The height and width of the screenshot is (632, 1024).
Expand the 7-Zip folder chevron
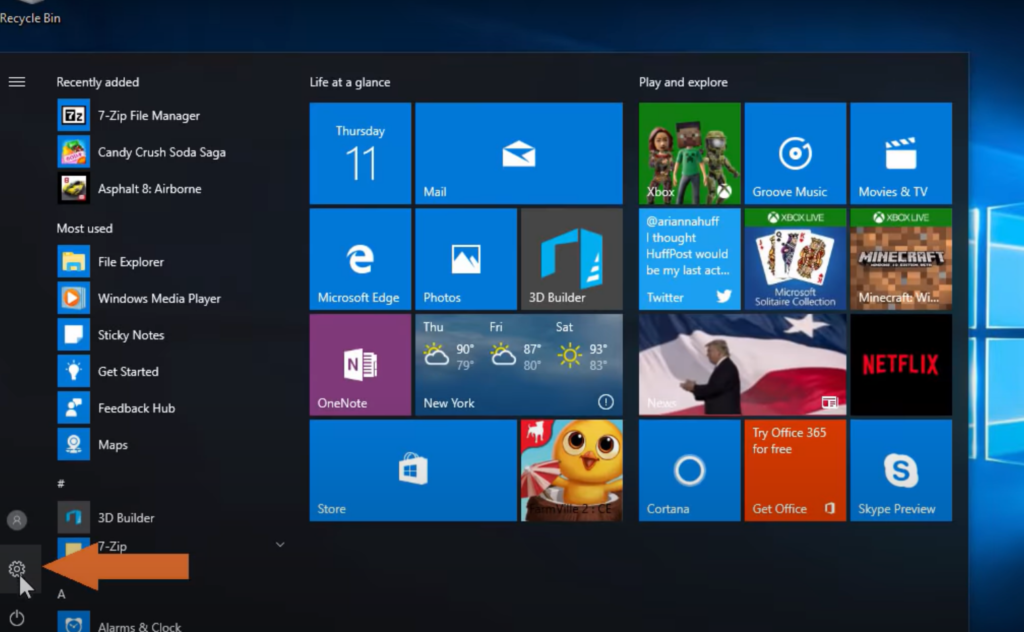[x=280, y=545]
